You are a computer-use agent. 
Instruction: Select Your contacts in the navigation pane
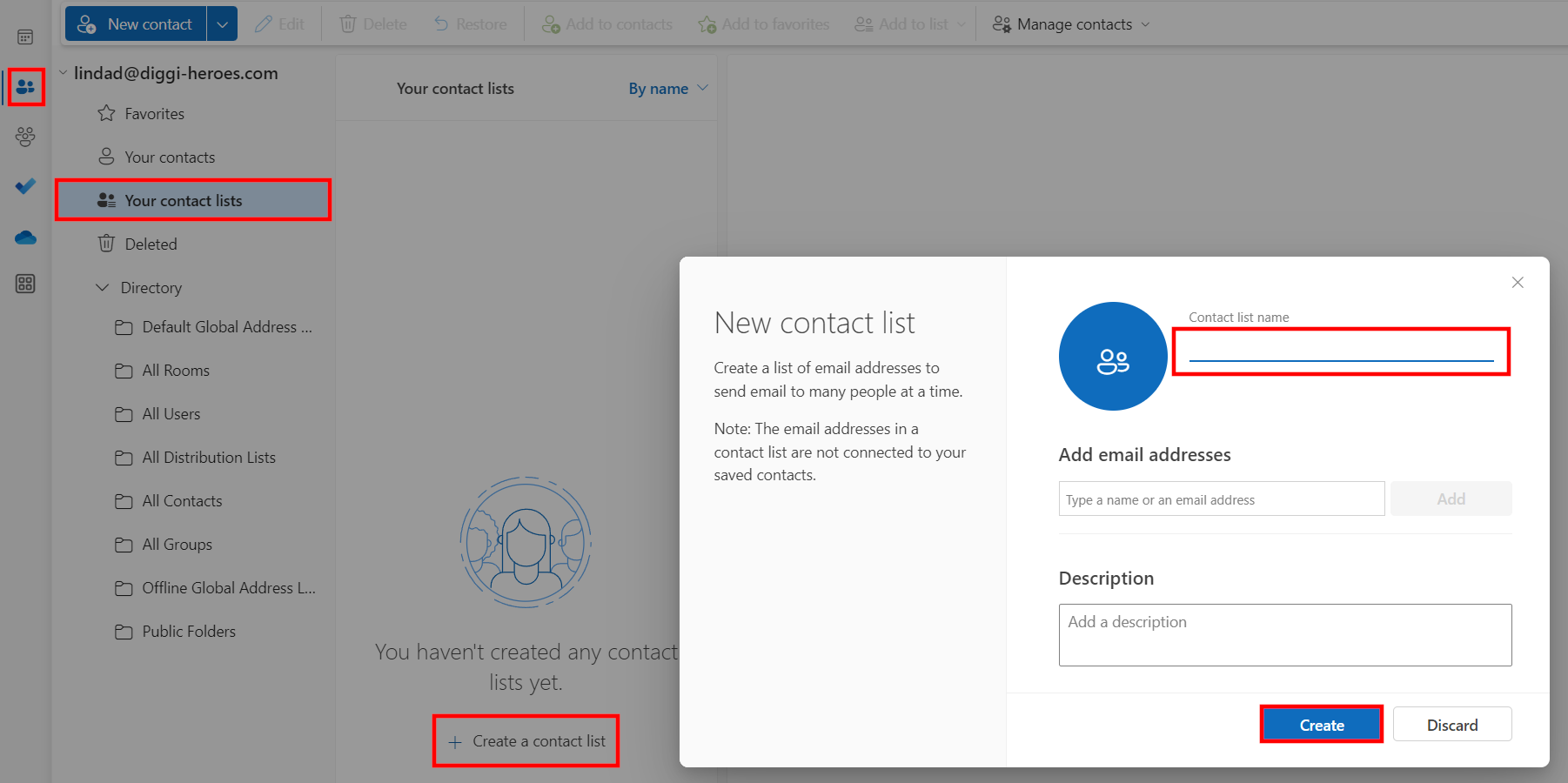tap(193, 157)
